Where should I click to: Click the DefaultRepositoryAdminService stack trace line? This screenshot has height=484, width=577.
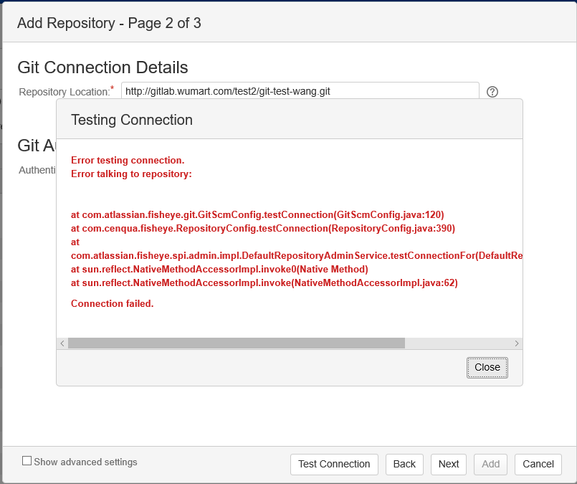coord(297,256)
